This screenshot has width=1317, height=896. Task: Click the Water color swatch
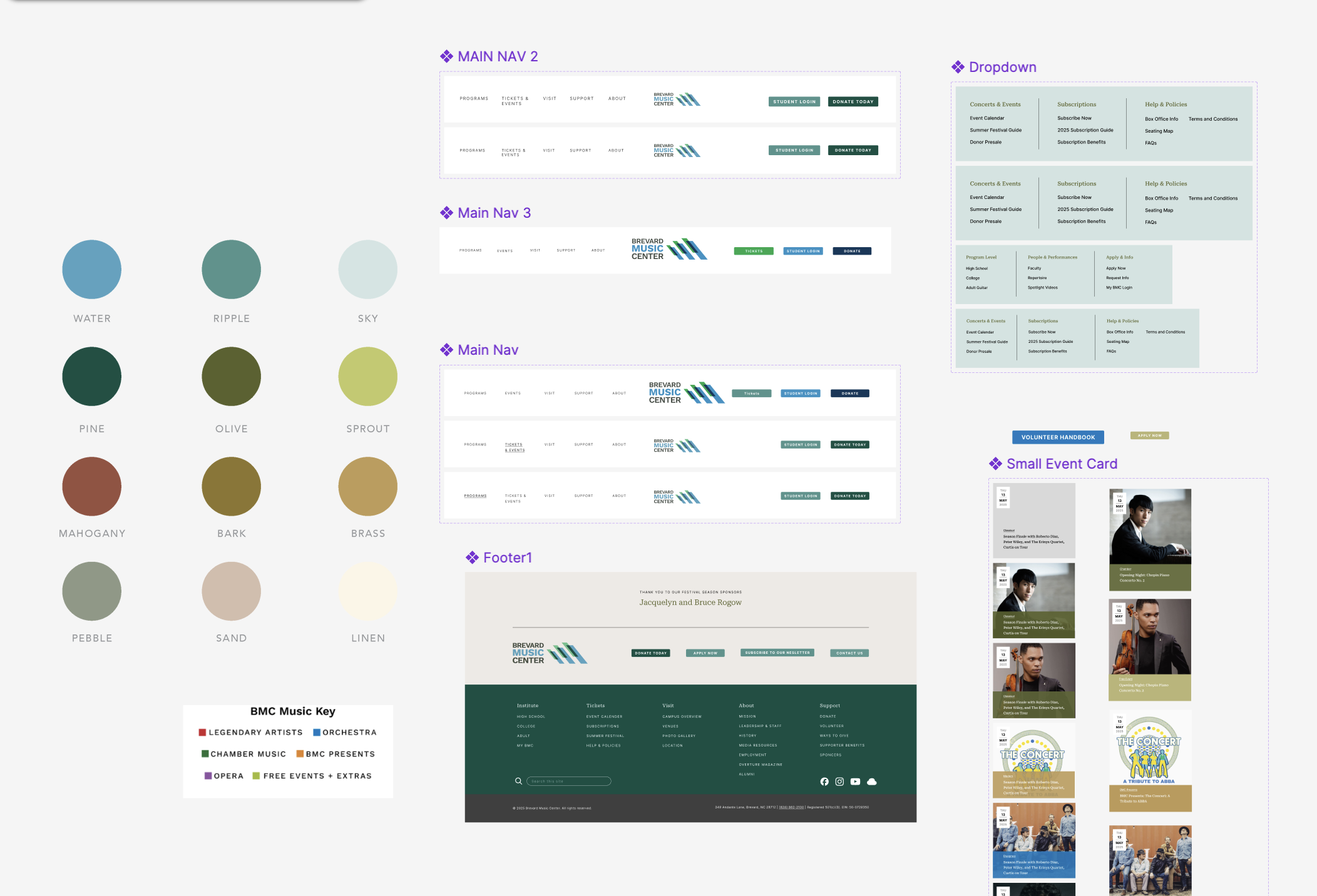92,269
